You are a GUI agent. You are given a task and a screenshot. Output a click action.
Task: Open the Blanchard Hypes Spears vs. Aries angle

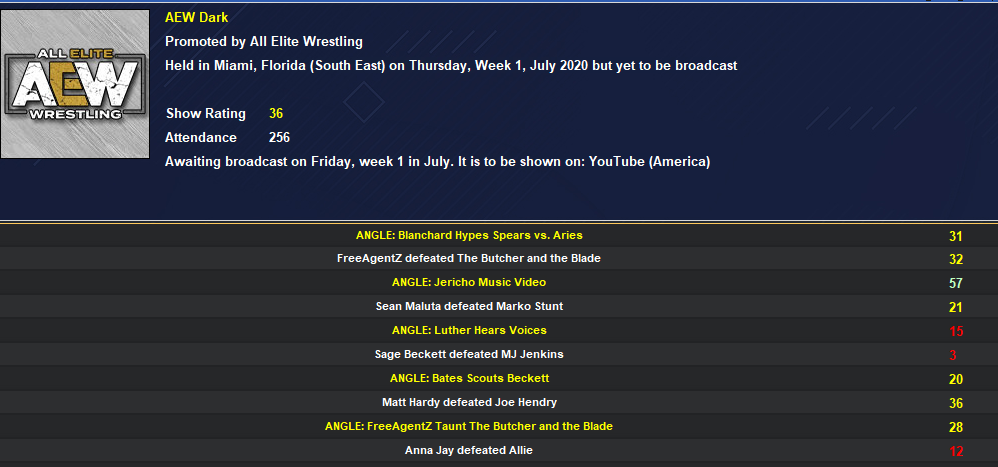(469, 236)
